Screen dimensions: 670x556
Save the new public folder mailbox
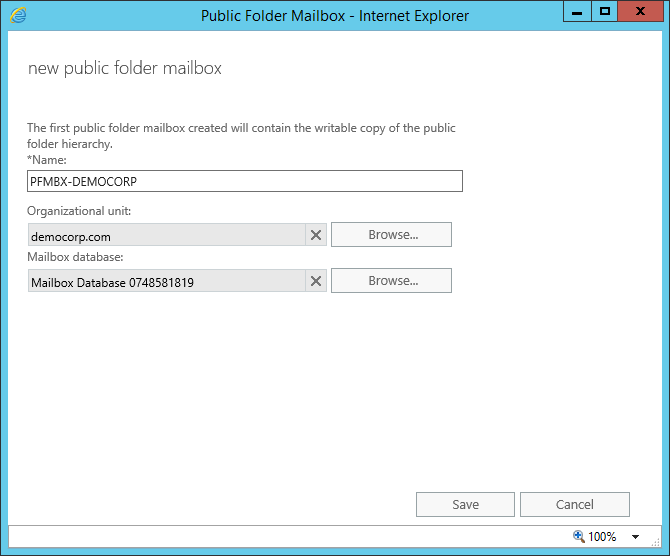pyautogui.click(x=465, y=505)
